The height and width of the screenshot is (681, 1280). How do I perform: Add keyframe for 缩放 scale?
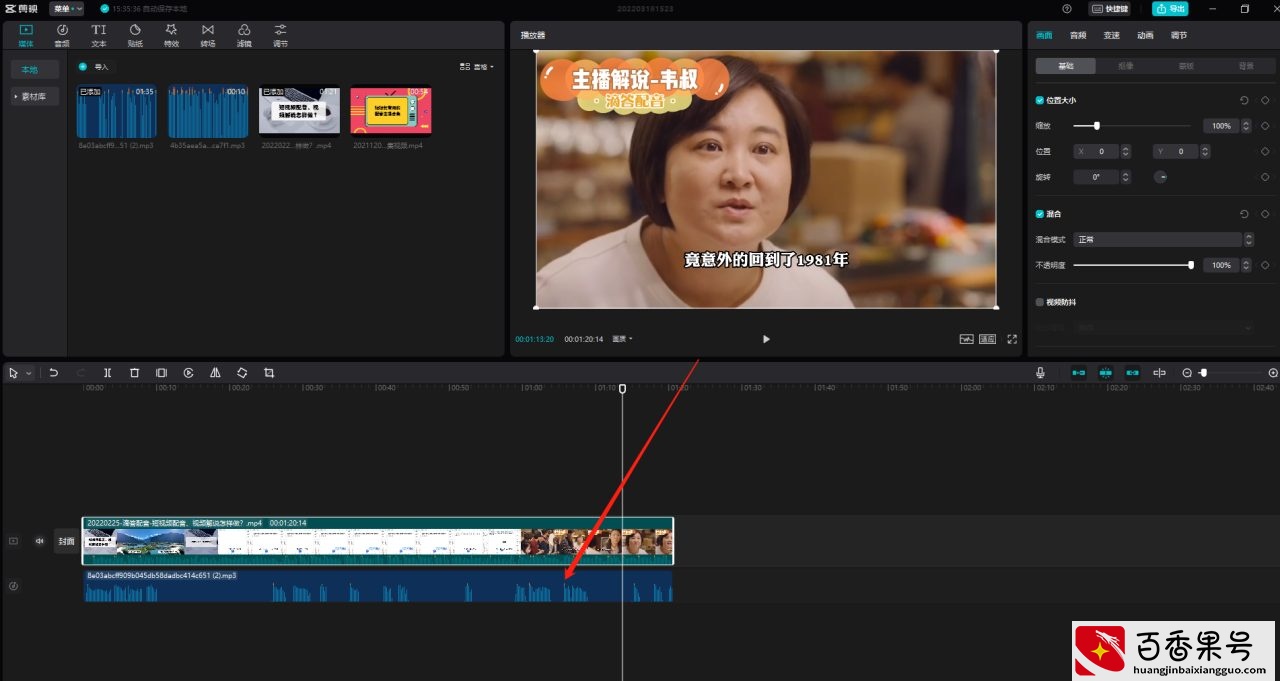point(1265,126)
